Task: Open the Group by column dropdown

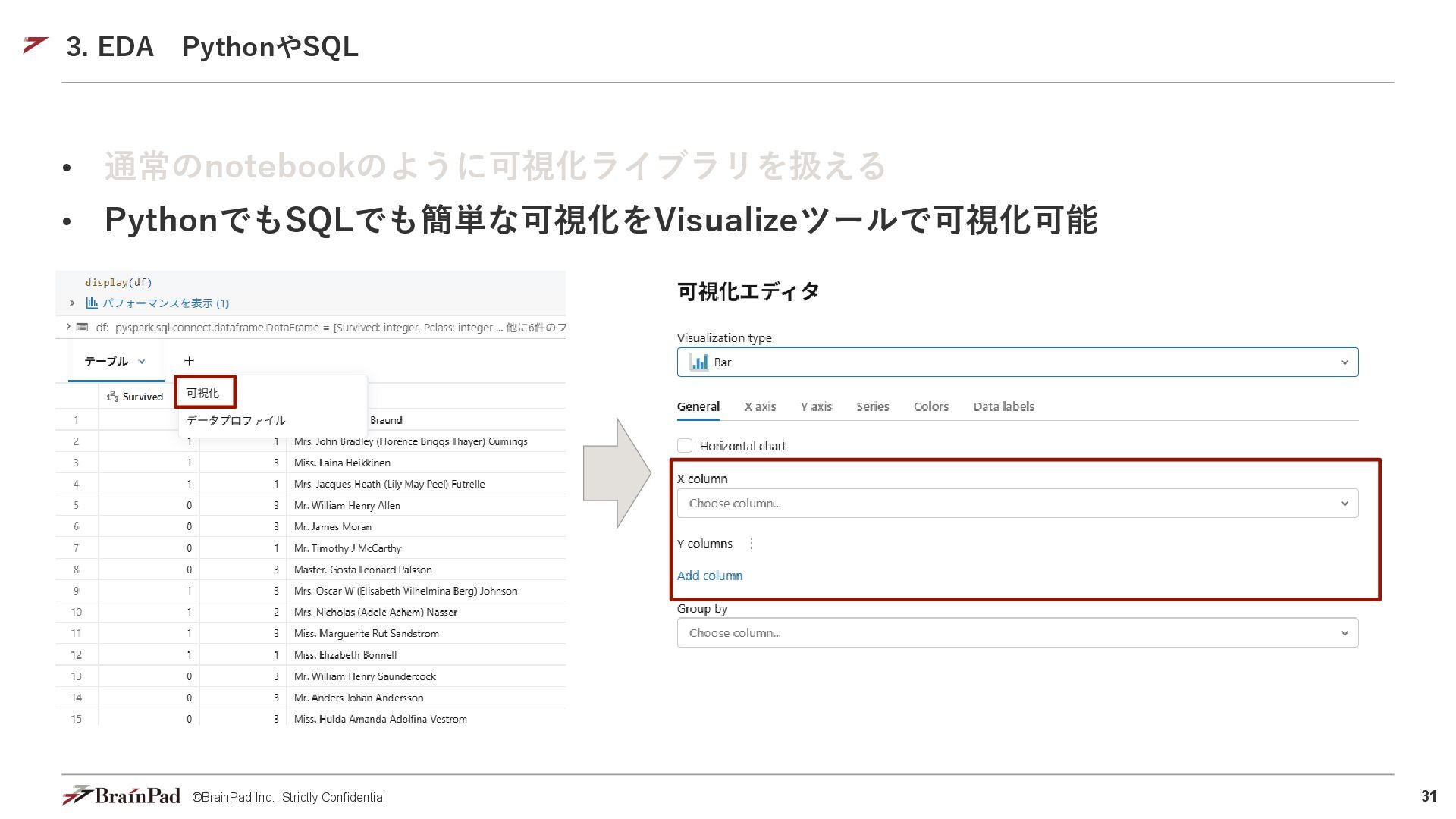Action: [1016, 633]
